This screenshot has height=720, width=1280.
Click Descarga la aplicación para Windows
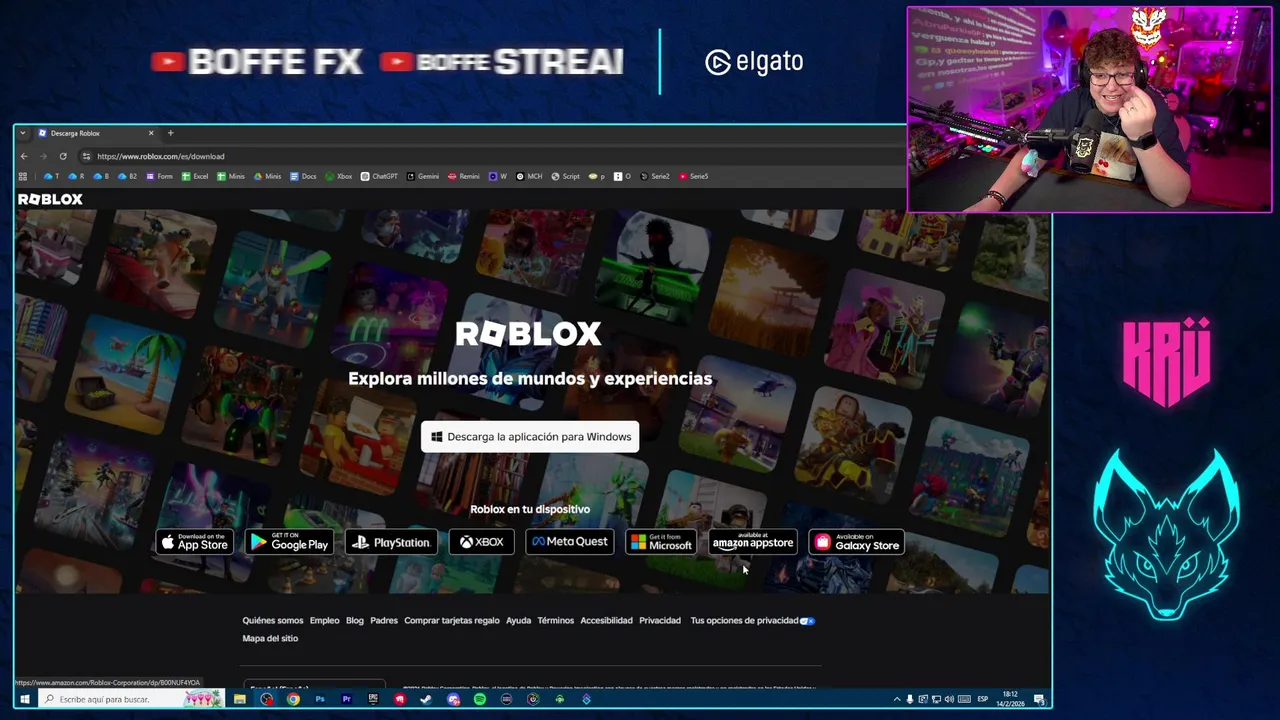pos(530,436)
